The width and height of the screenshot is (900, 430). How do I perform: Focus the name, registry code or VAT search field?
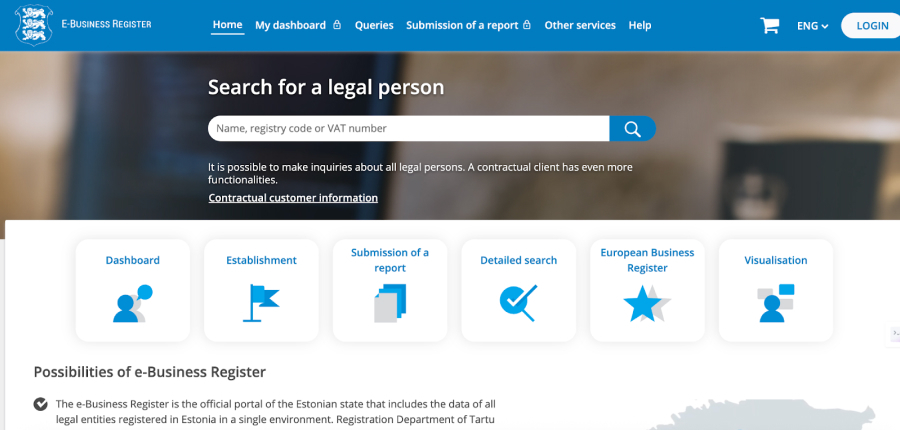click(408, 129)
